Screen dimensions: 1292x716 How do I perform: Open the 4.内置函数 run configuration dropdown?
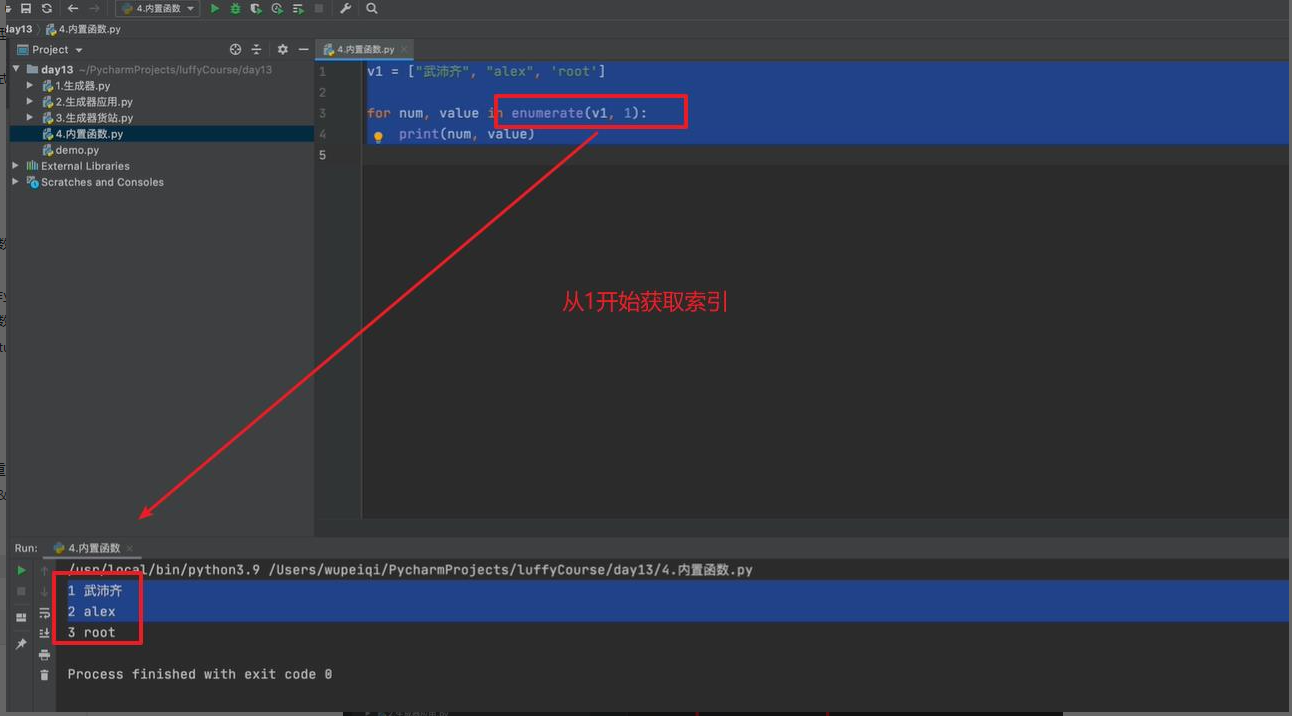point(157,8)
